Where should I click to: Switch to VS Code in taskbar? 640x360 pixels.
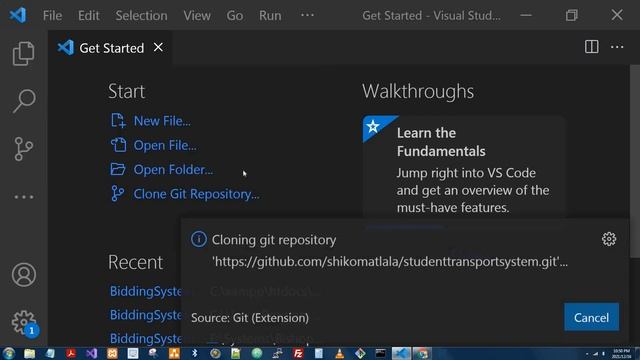point(401,353)
